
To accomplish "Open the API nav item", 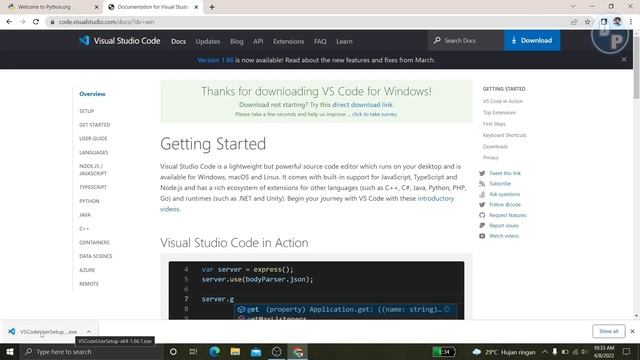I will click(x=258, y=41).
